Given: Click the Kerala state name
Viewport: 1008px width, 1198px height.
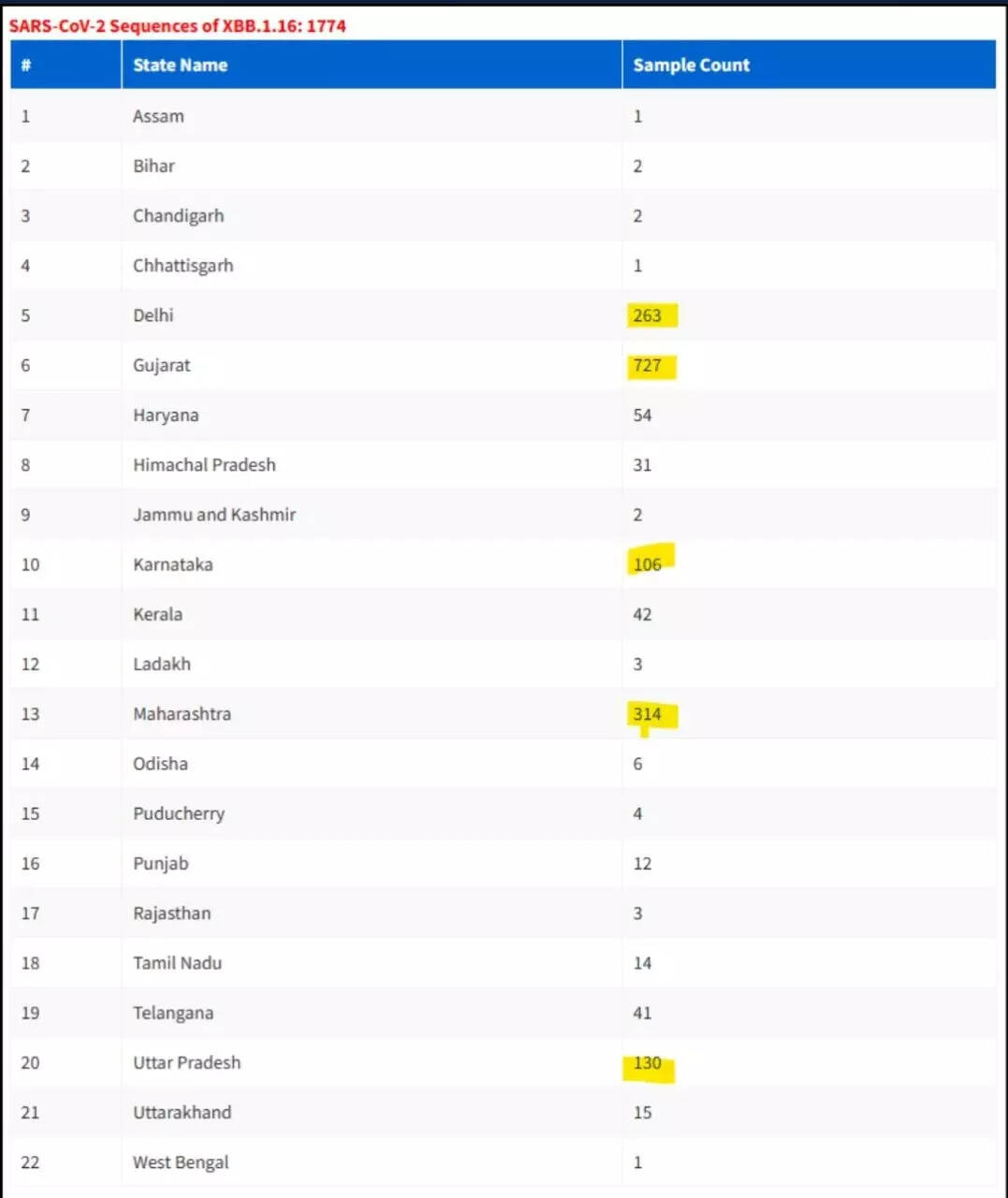Looking at the screenshot, I should [157, 615].
